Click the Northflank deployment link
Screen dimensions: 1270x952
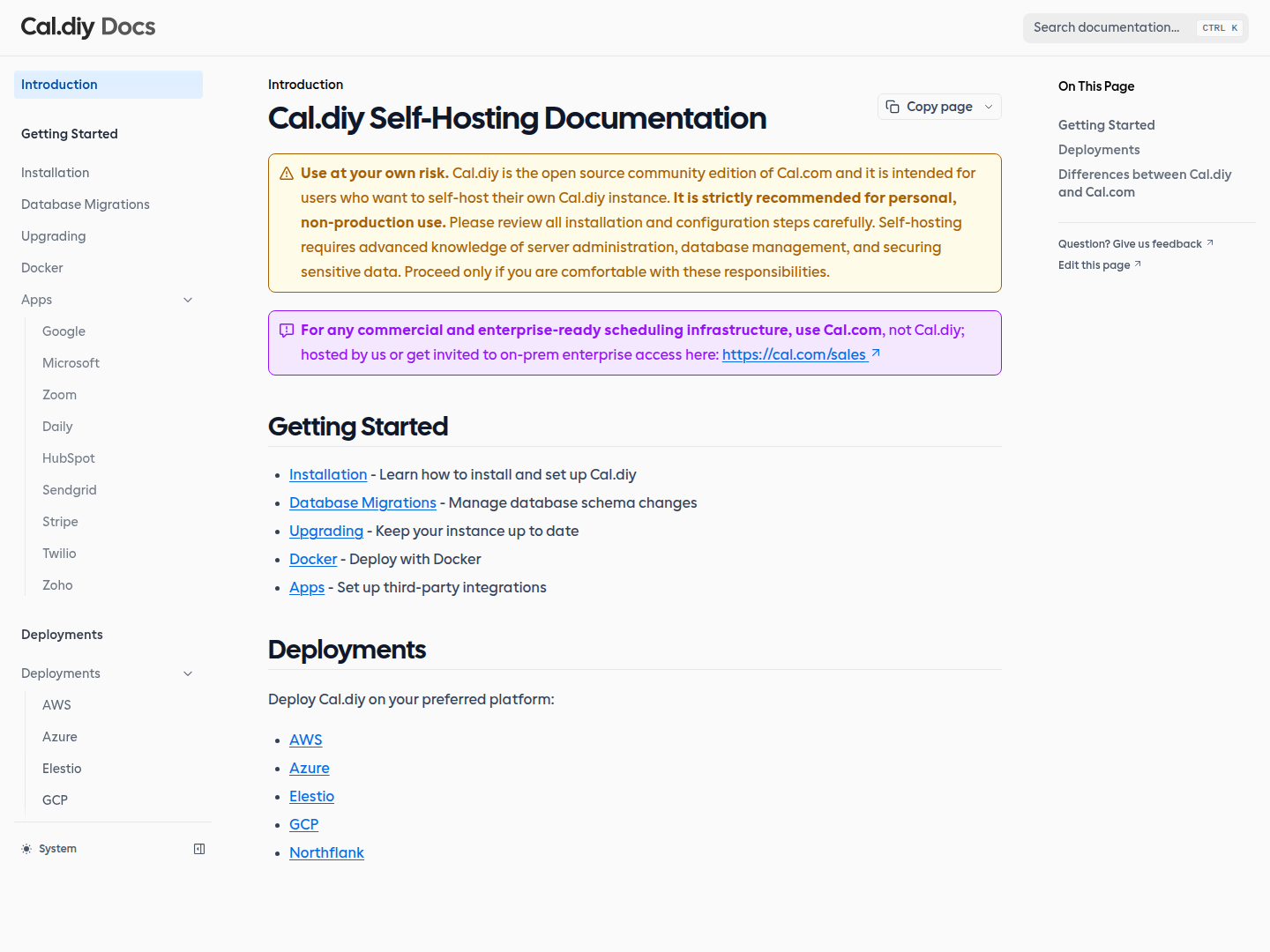pos(326,852)
